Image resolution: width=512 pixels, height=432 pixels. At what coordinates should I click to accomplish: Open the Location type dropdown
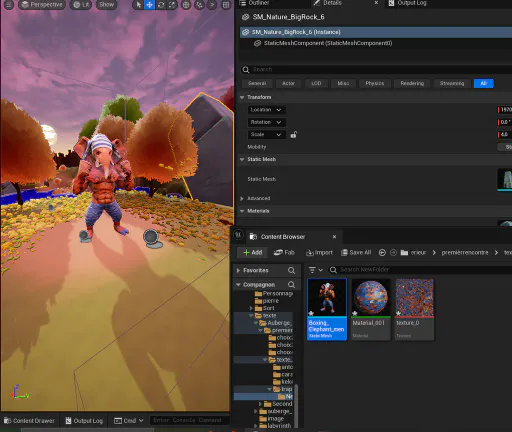pyautogui.click(x=266, y=110)
